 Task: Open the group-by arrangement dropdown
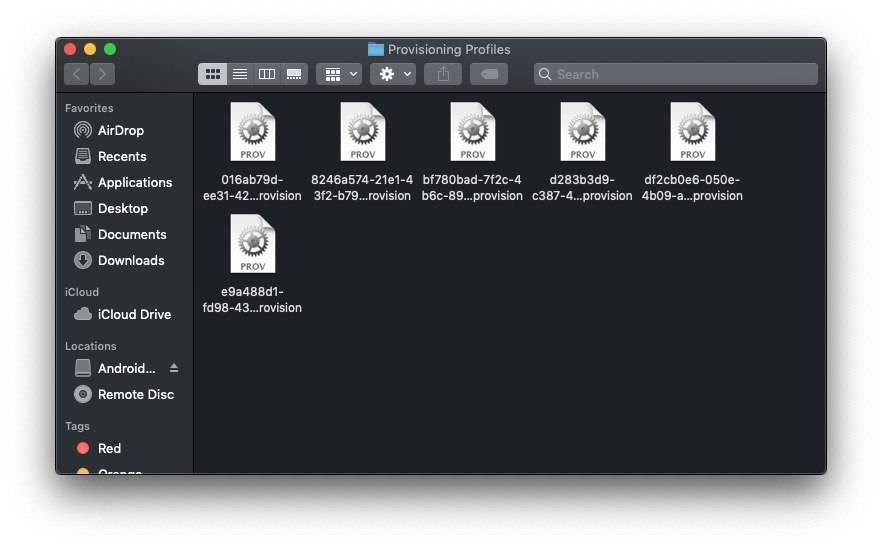pos(339,74)
